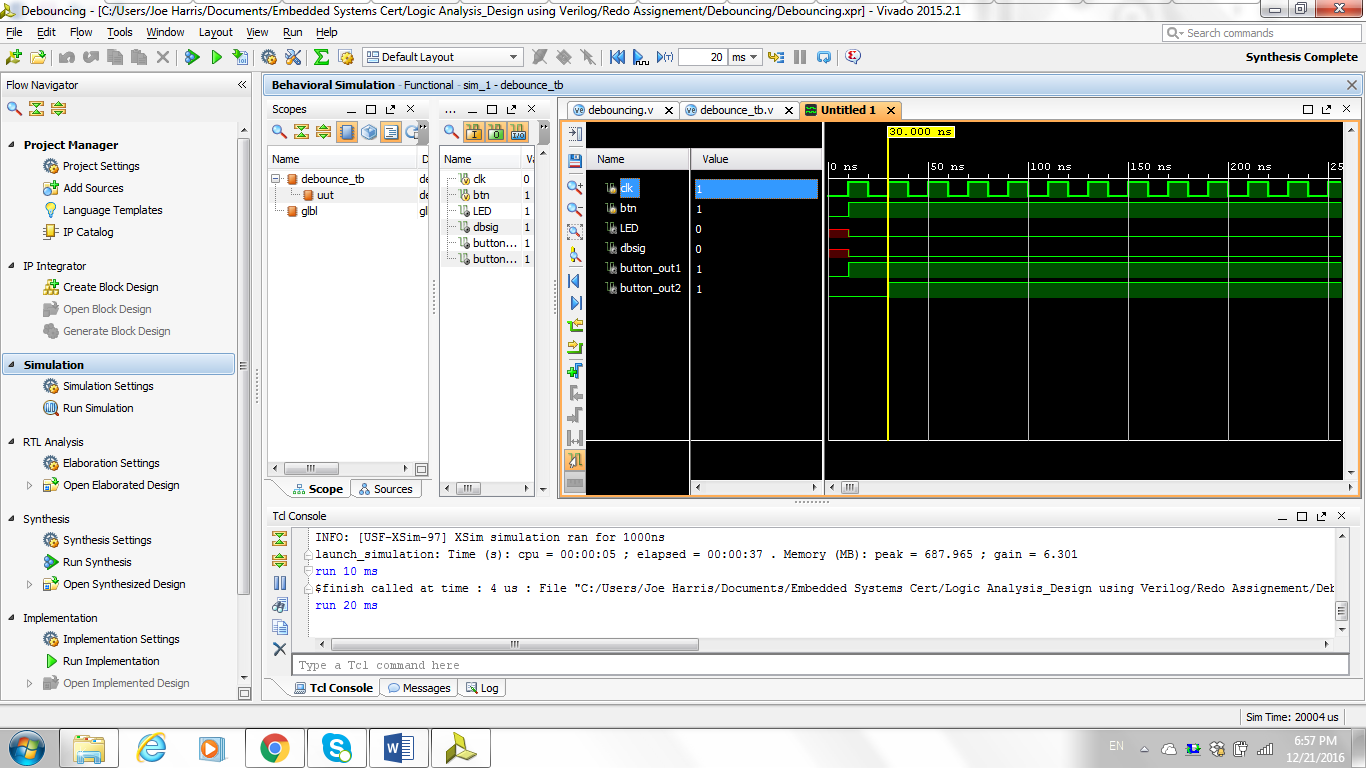Toggle the inout ports filter in Objects panel
1366x768 pixels.
[518, 132]
